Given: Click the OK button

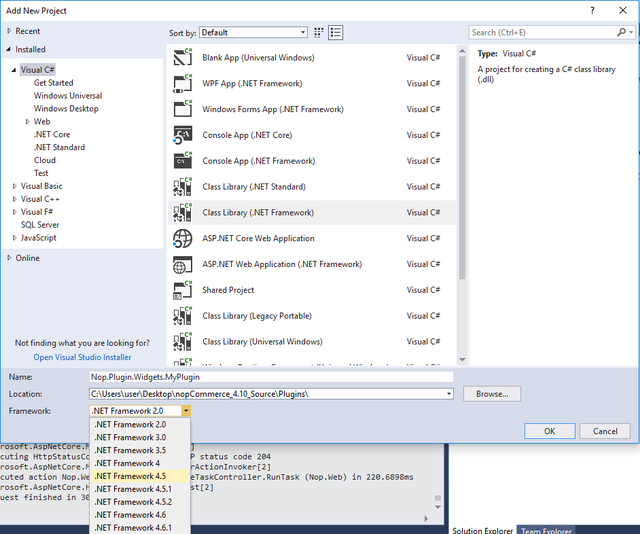Looking at the screenshot, I should click(x=549, y=431).
